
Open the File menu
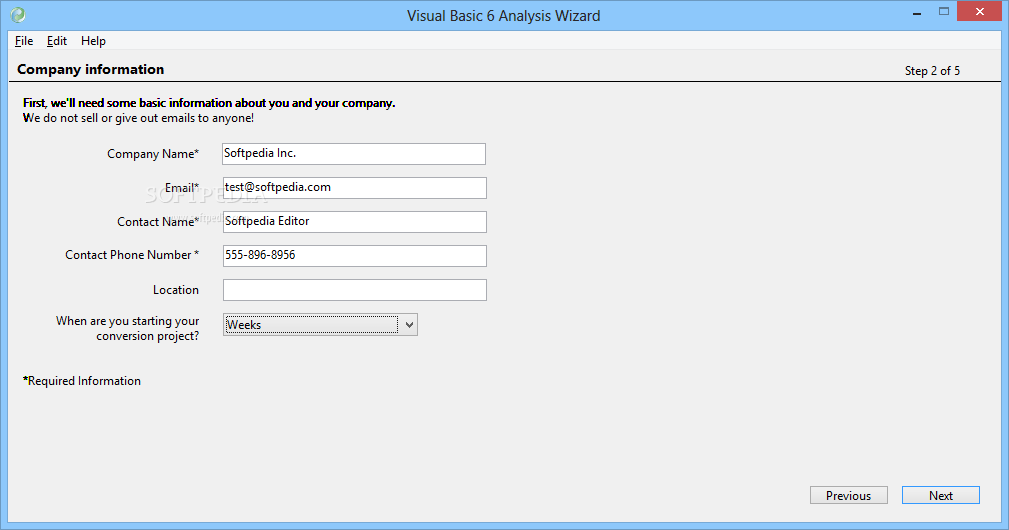[x=24, y=41]
